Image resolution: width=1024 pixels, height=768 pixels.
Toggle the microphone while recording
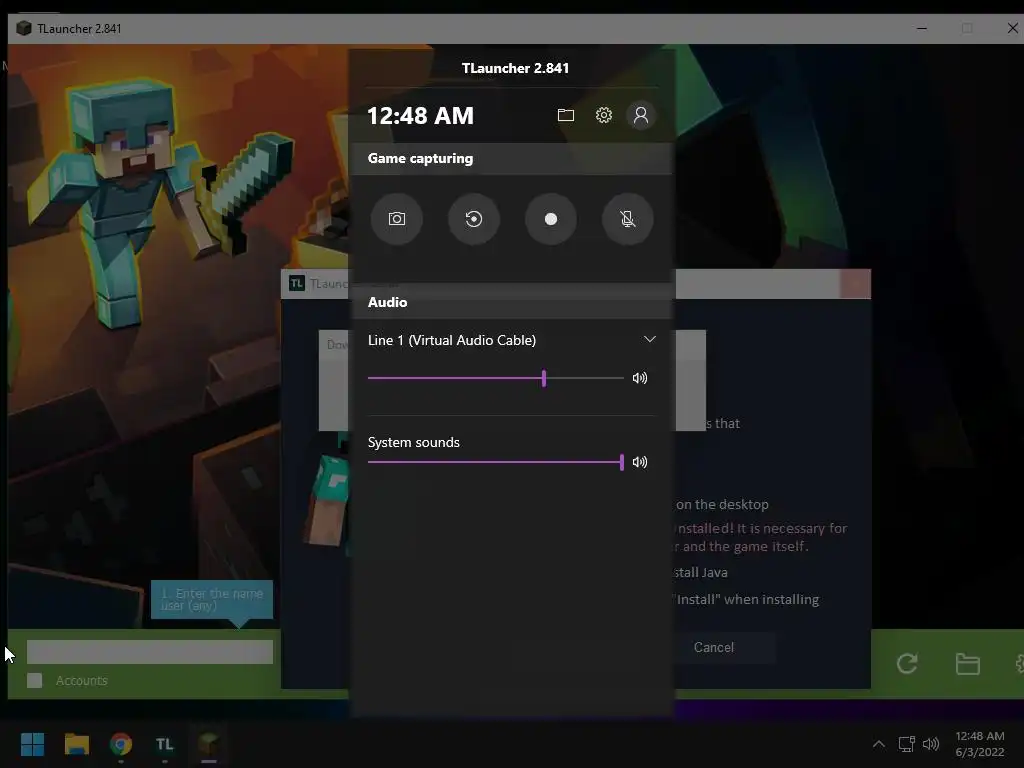pos(628,219)
